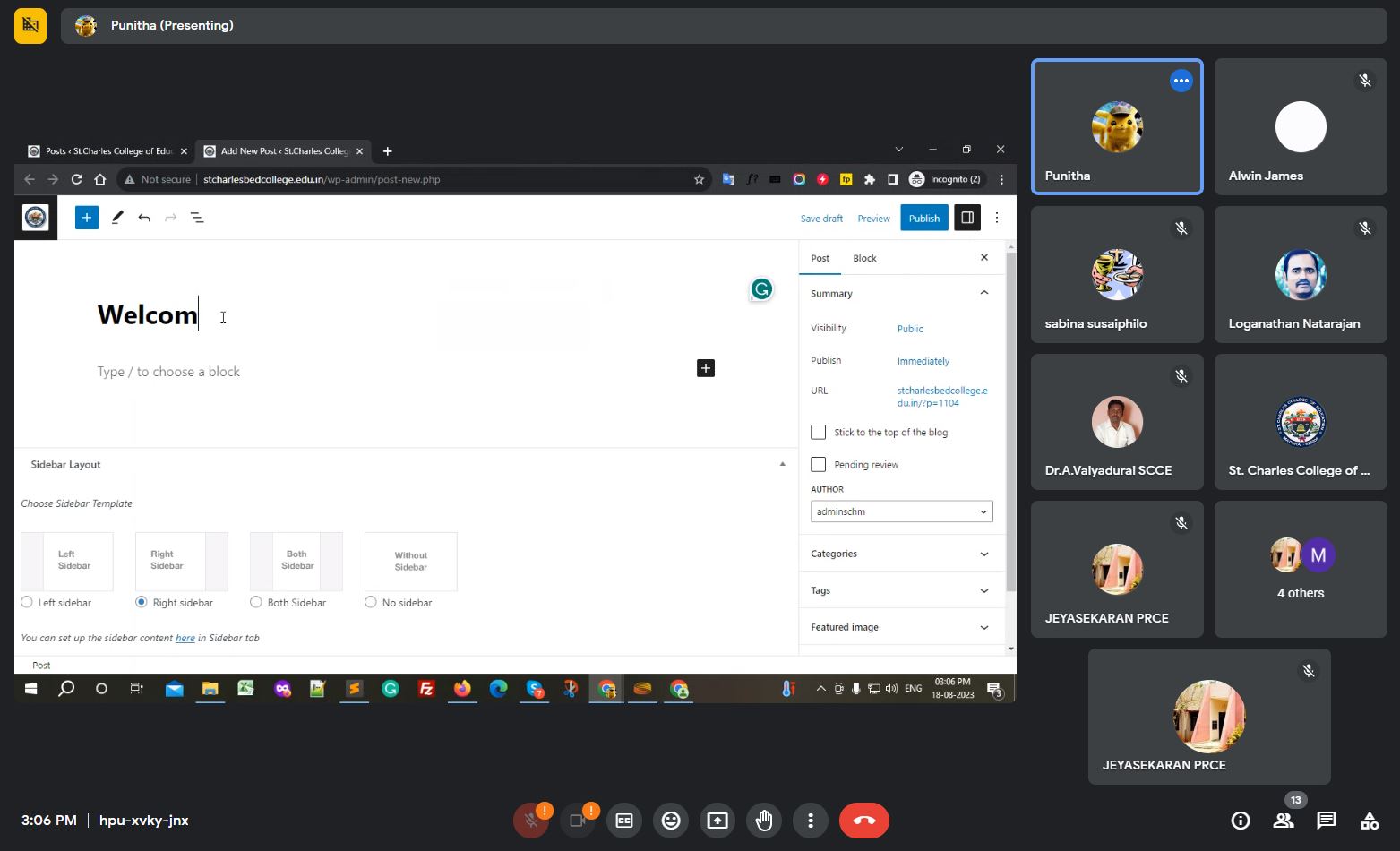
Task: Check Stick to the top of the blog
Action: pos(819,433)
